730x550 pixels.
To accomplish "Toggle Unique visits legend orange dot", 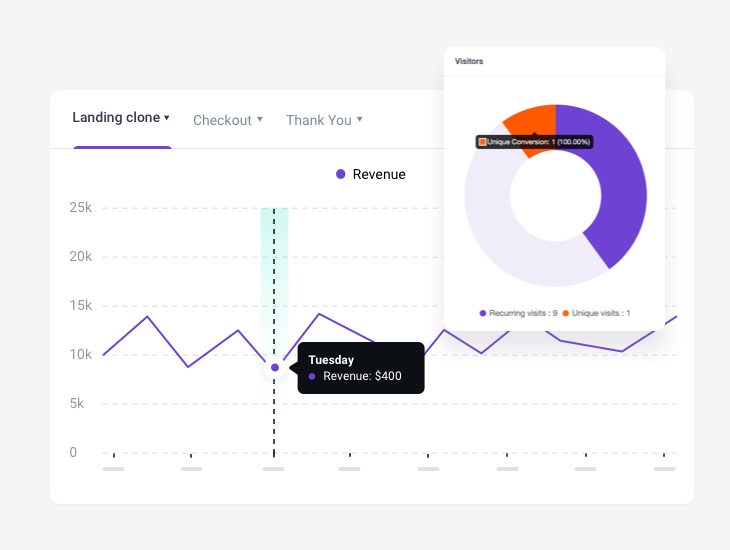I will coord(566,313).
